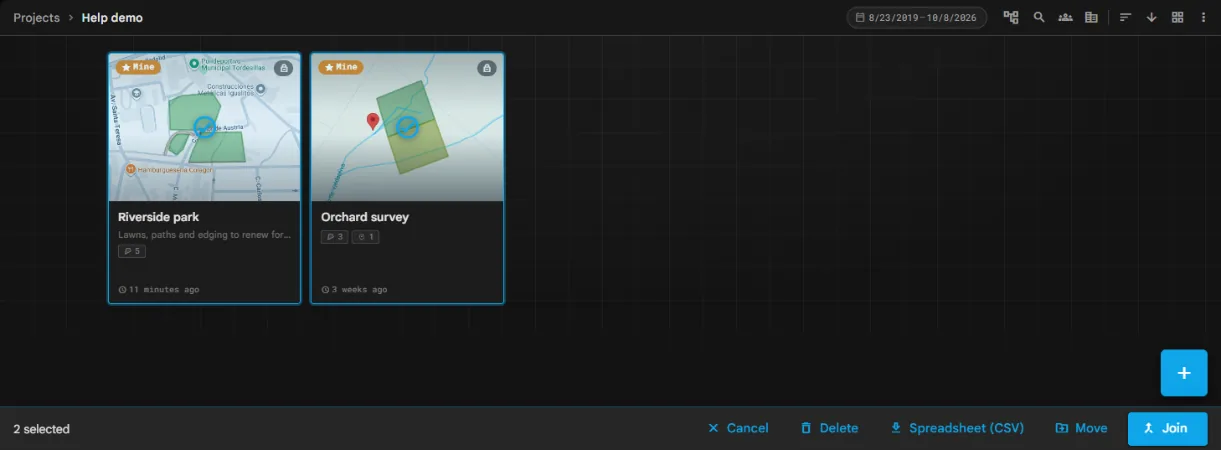Open the date range filter 8/23/2019–10/8/2026
The width and height of the screenshot is (1221, 450).
(x=917, y=18)
